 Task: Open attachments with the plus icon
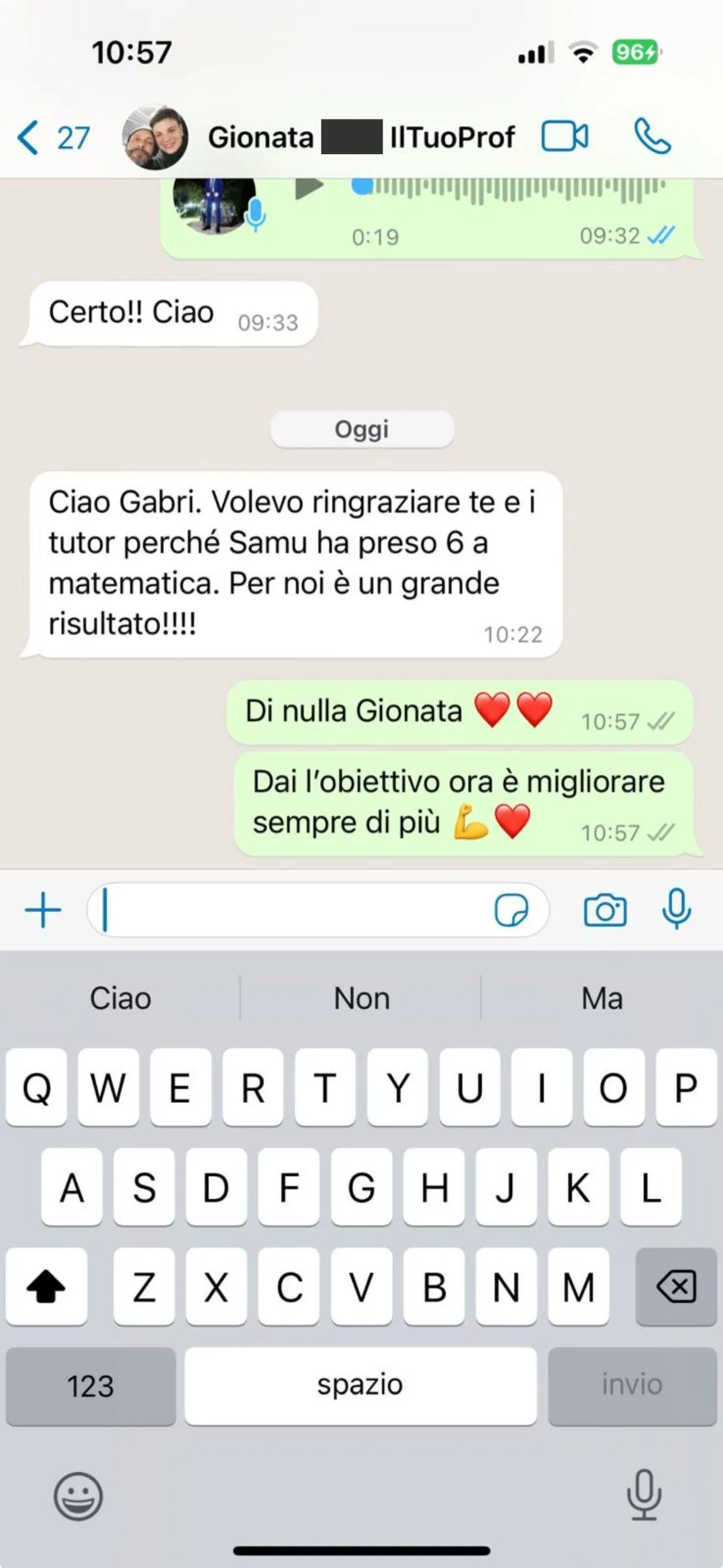tap(43, 910)
